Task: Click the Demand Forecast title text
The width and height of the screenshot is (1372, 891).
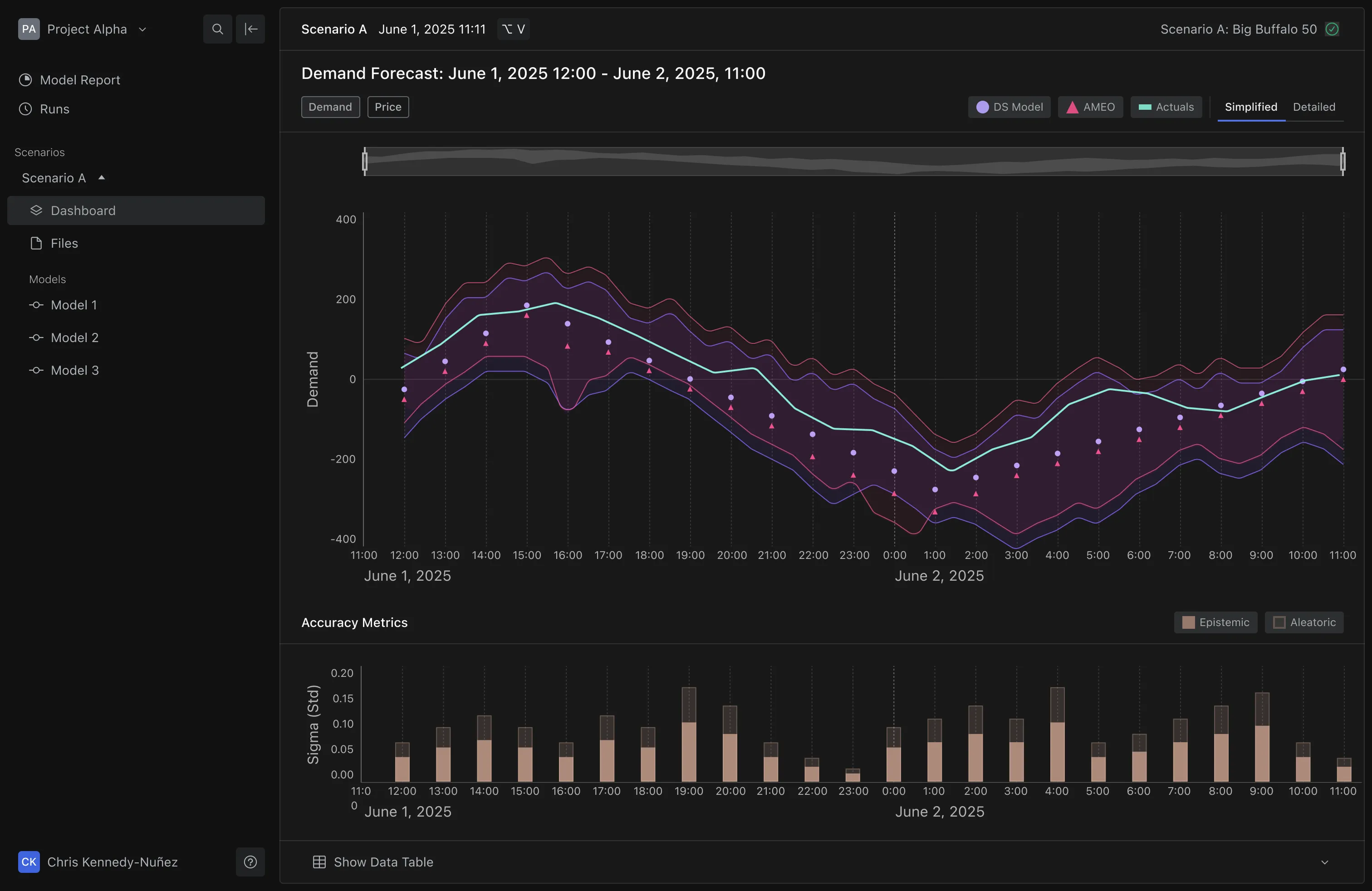Action: point(533,73)
